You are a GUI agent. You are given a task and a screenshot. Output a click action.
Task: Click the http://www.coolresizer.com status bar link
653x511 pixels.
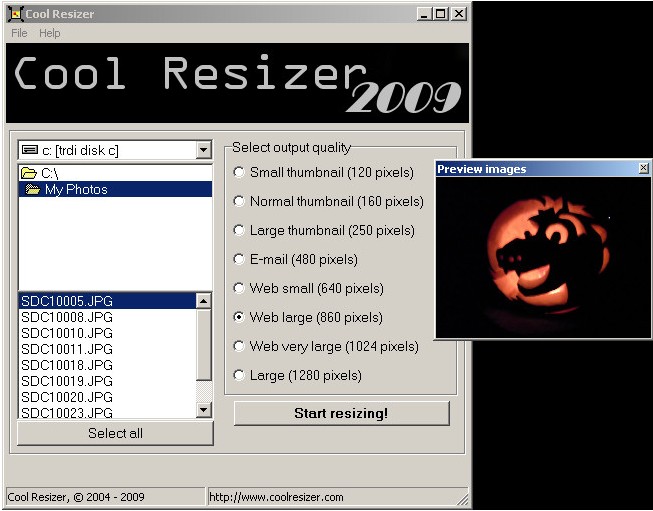point(276,497)
